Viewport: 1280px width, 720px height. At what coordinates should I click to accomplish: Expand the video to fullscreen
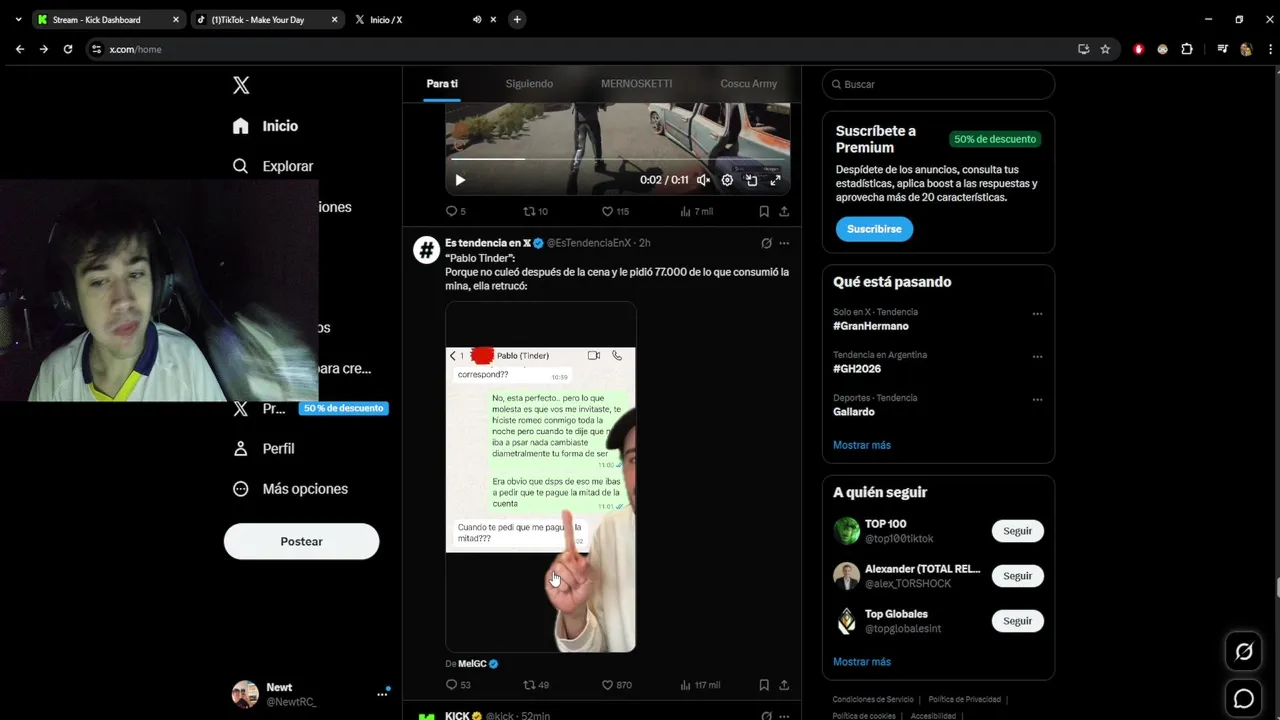click(x=775, y=180)
